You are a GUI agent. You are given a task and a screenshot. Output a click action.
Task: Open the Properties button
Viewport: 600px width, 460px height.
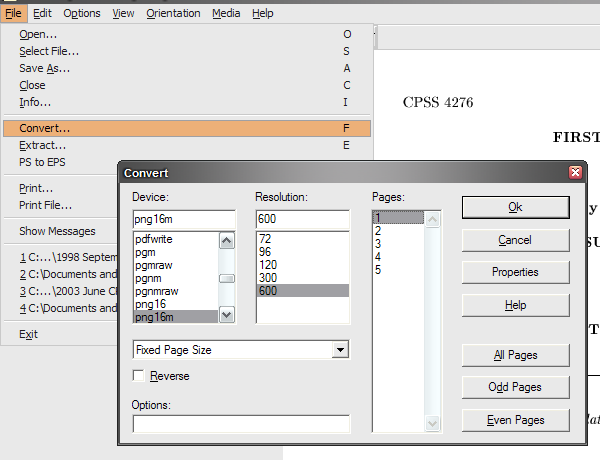point(515,272)
